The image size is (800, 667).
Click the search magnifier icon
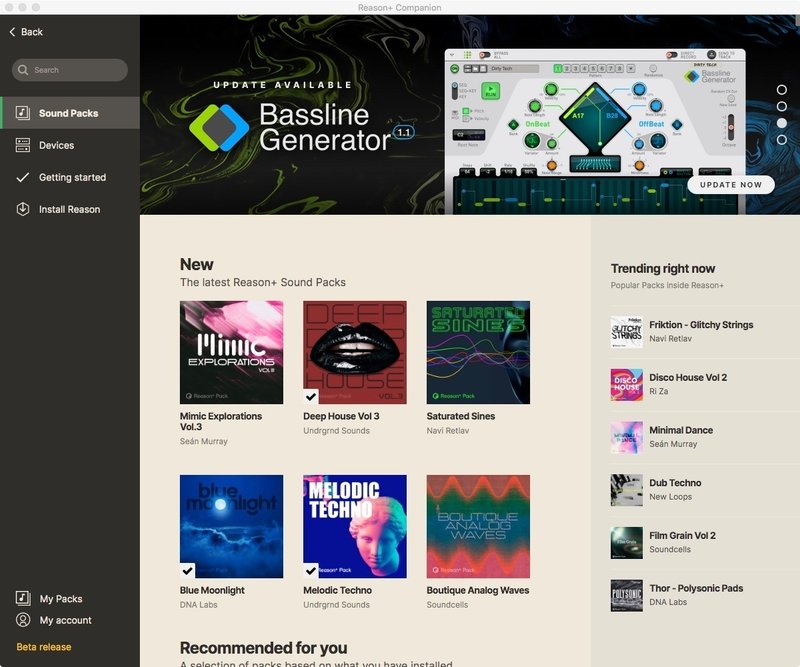[x=23, y=70]
